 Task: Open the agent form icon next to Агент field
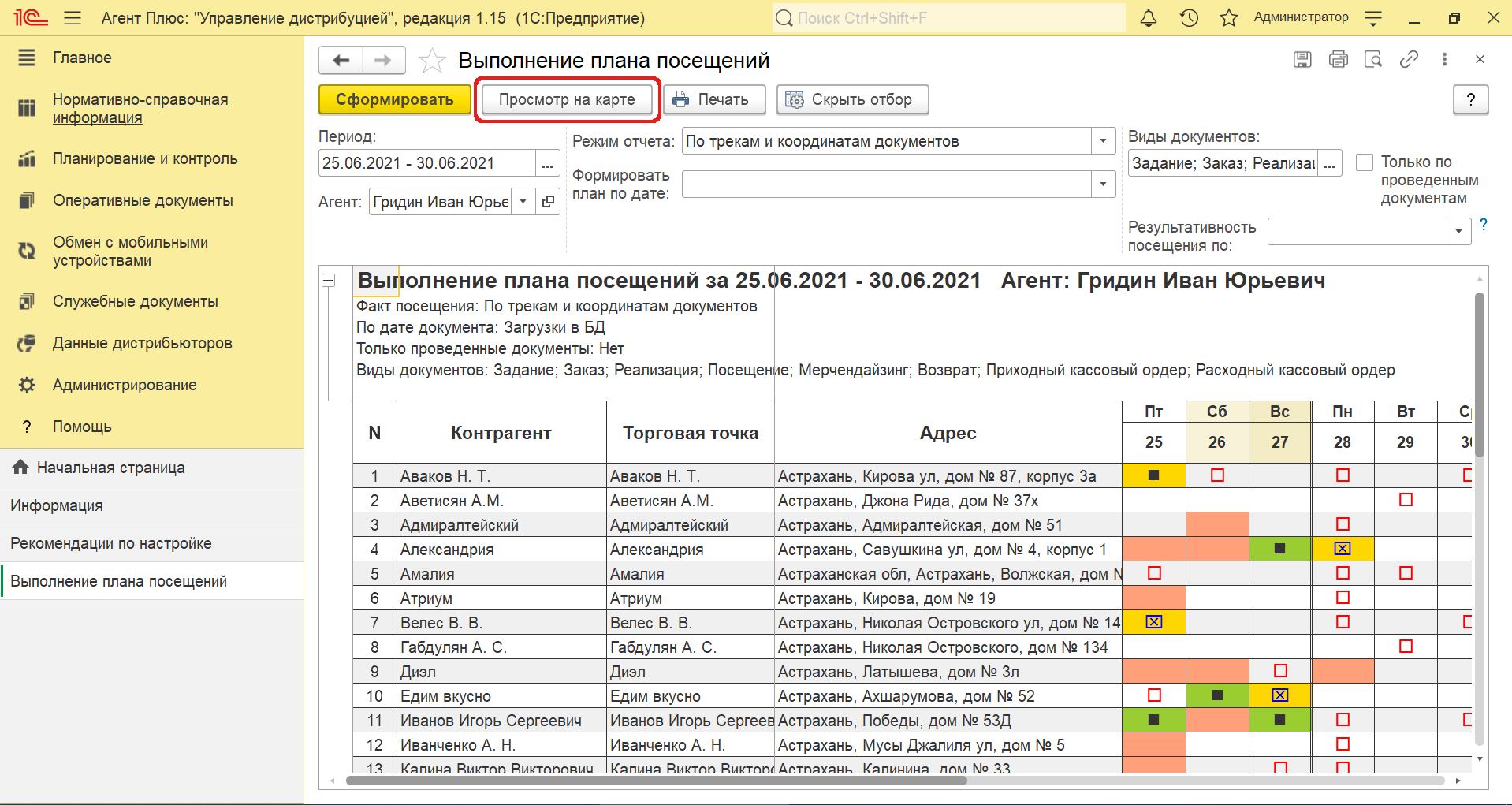[548, 202]
